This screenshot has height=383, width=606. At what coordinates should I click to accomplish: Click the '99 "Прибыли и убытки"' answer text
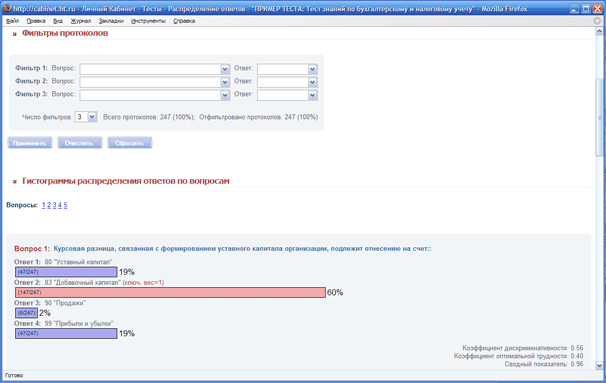pyautogui.click(x=79, y=323)
